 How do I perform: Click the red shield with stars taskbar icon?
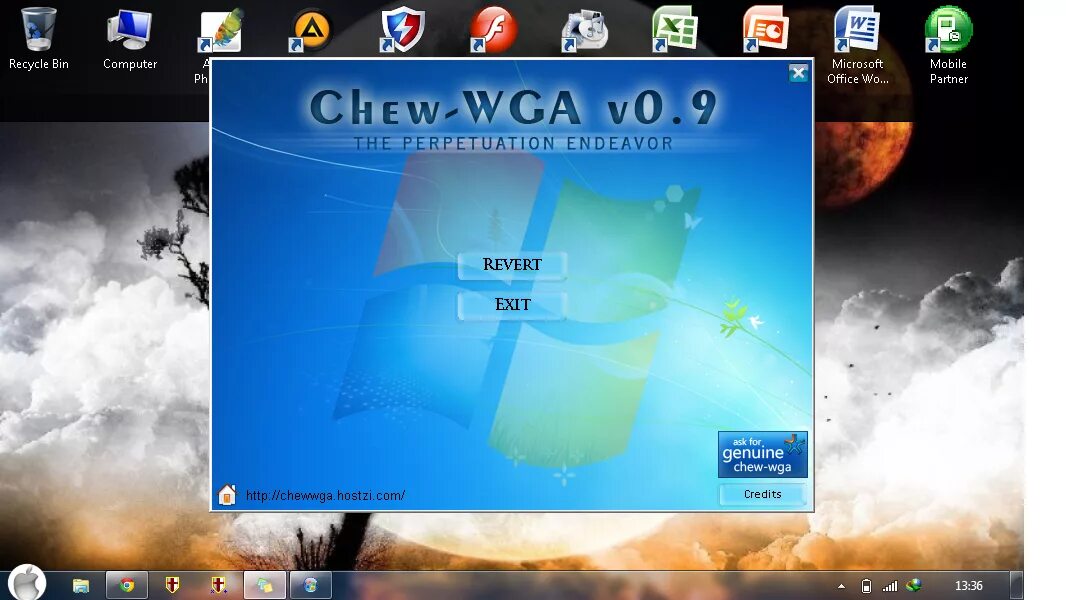(x=218, y=584)
